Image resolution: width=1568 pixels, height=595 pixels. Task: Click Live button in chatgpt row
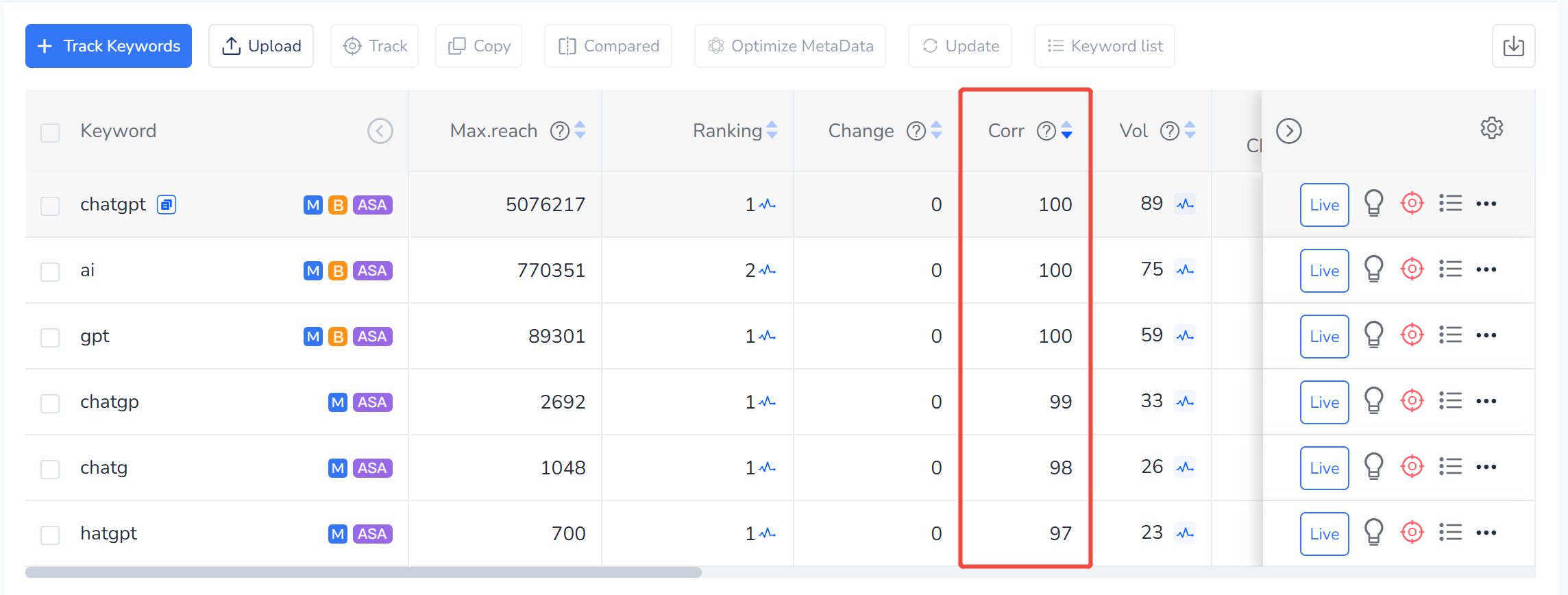coord(1325,205)
